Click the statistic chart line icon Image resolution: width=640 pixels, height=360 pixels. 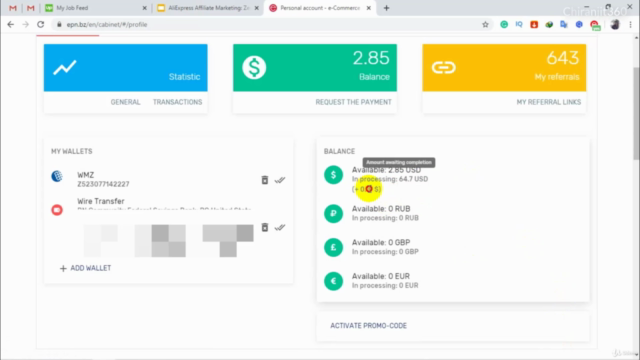pos(64,67)
